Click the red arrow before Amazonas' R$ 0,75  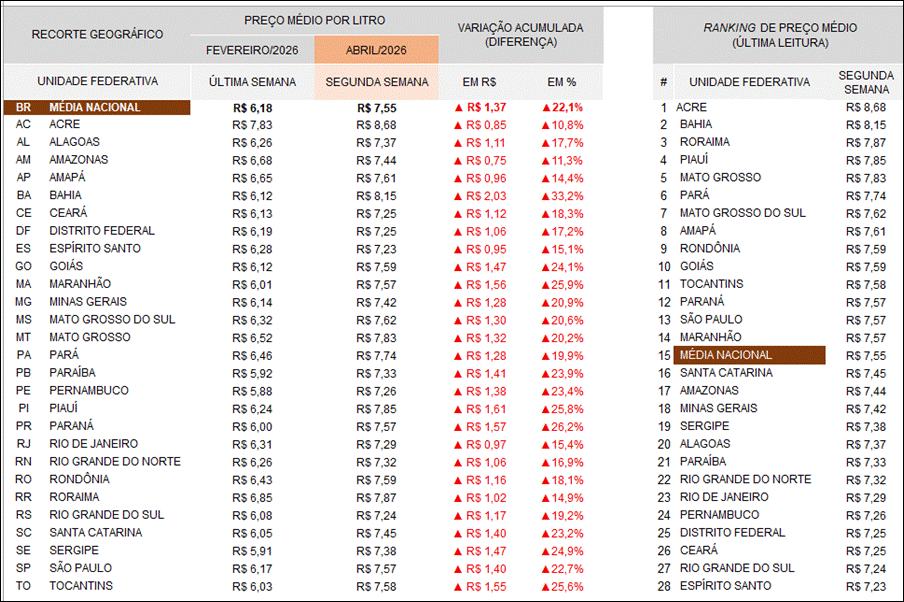tap(459, 160)
